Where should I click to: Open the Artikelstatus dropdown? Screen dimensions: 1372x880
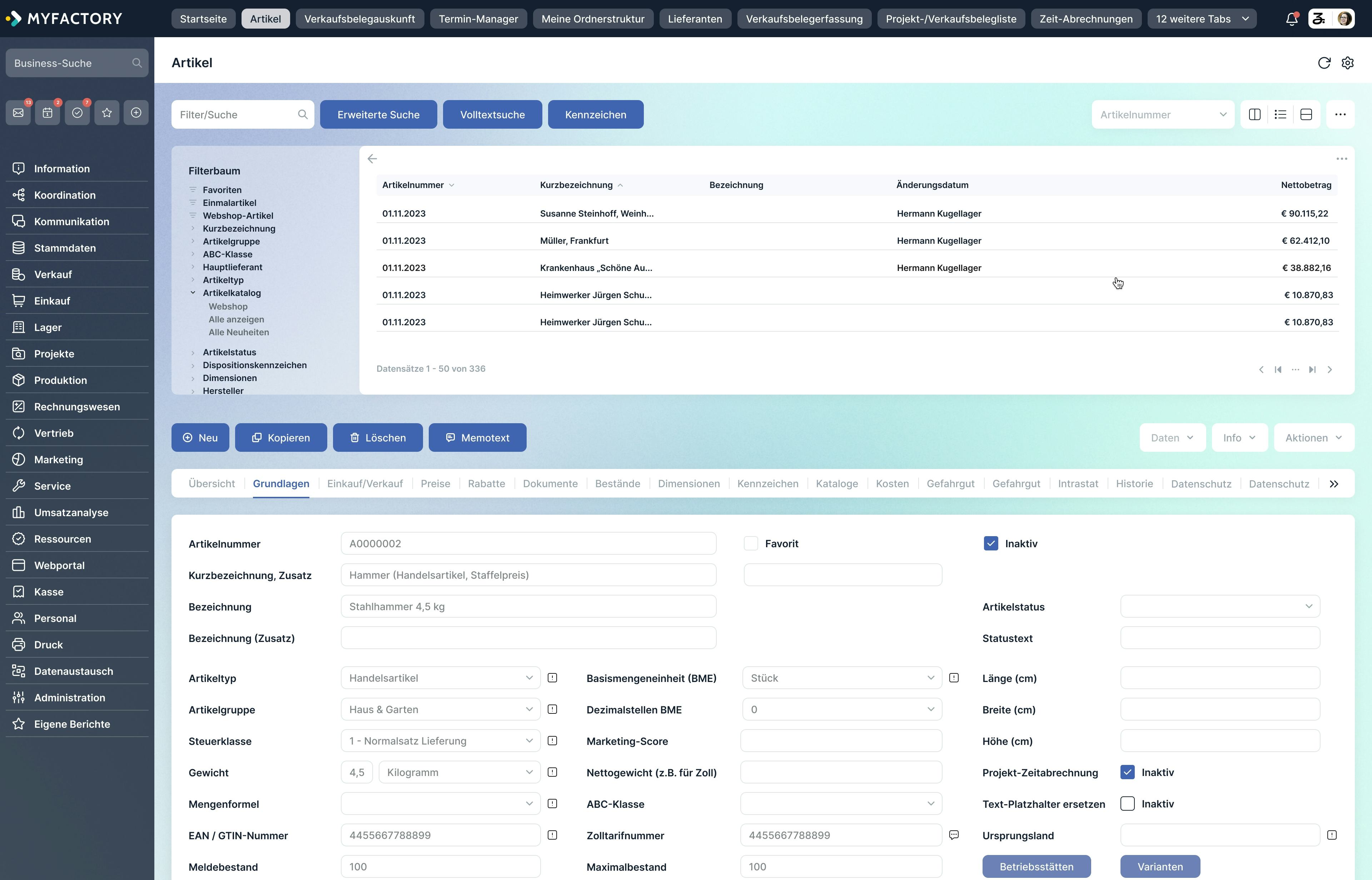coord(1219,606)
